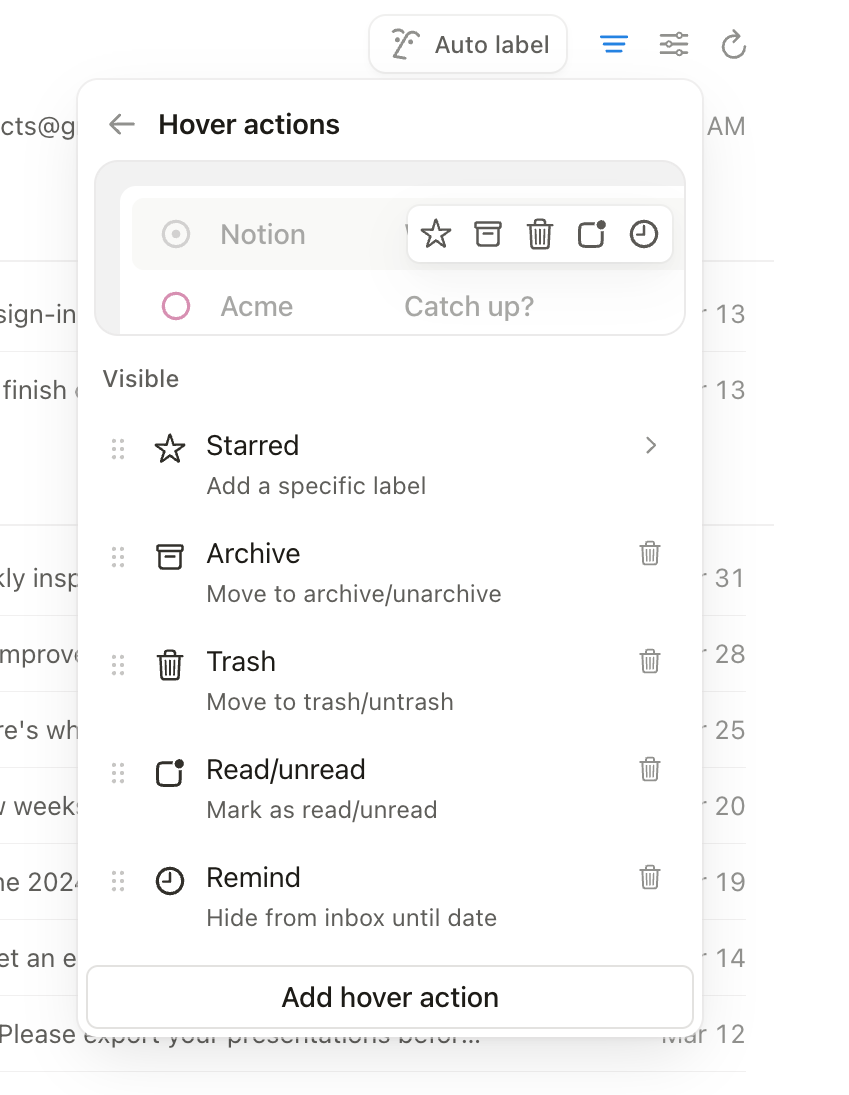Click the clock icon beside the Remind action

coord(170,880)
